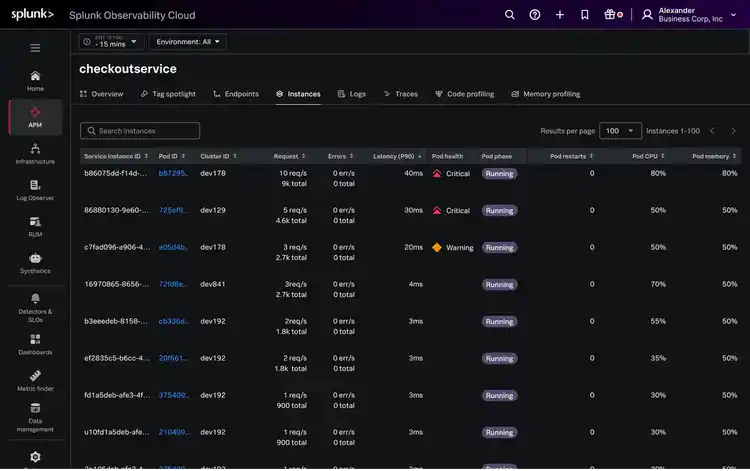750x471 pixels.
Task: Open the time range -15 mins dropdown
Action: tap(111, 42)
